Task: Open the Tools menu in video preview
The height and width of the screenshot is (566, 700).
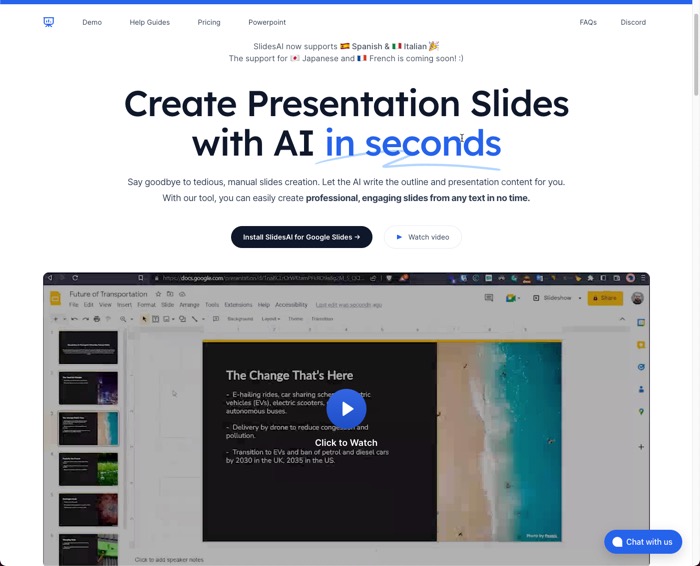Action: point(212,305)
